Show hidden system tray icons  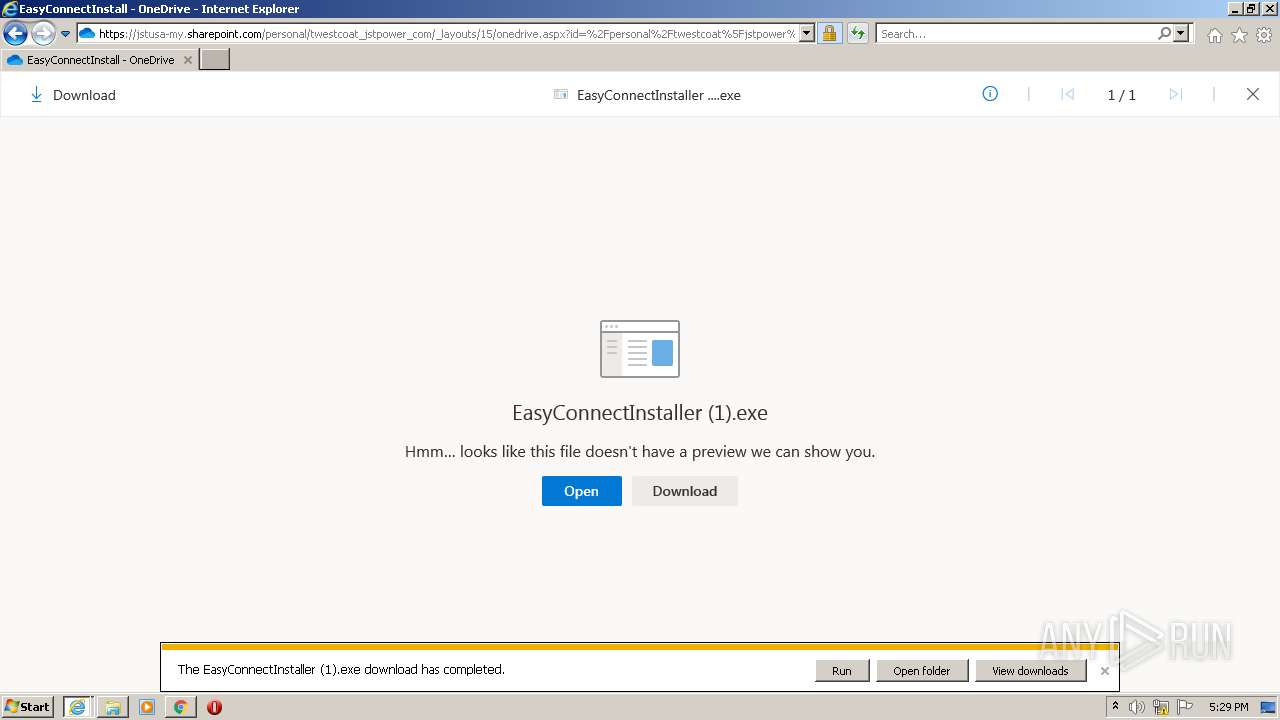click(1115, 707)
